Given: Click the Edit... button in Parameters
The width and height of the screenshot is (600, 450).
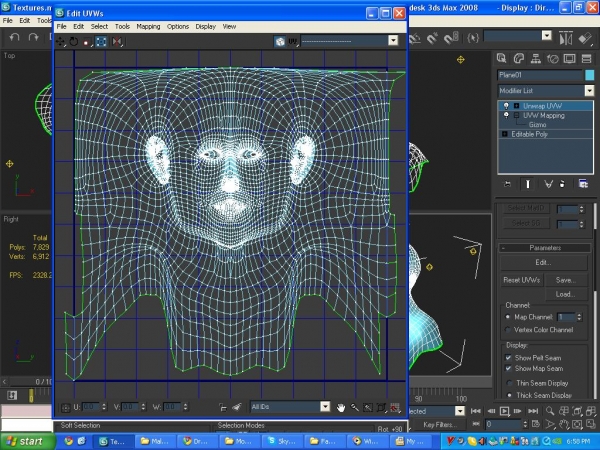Looking at the screenshot, I should pos(543,262).
